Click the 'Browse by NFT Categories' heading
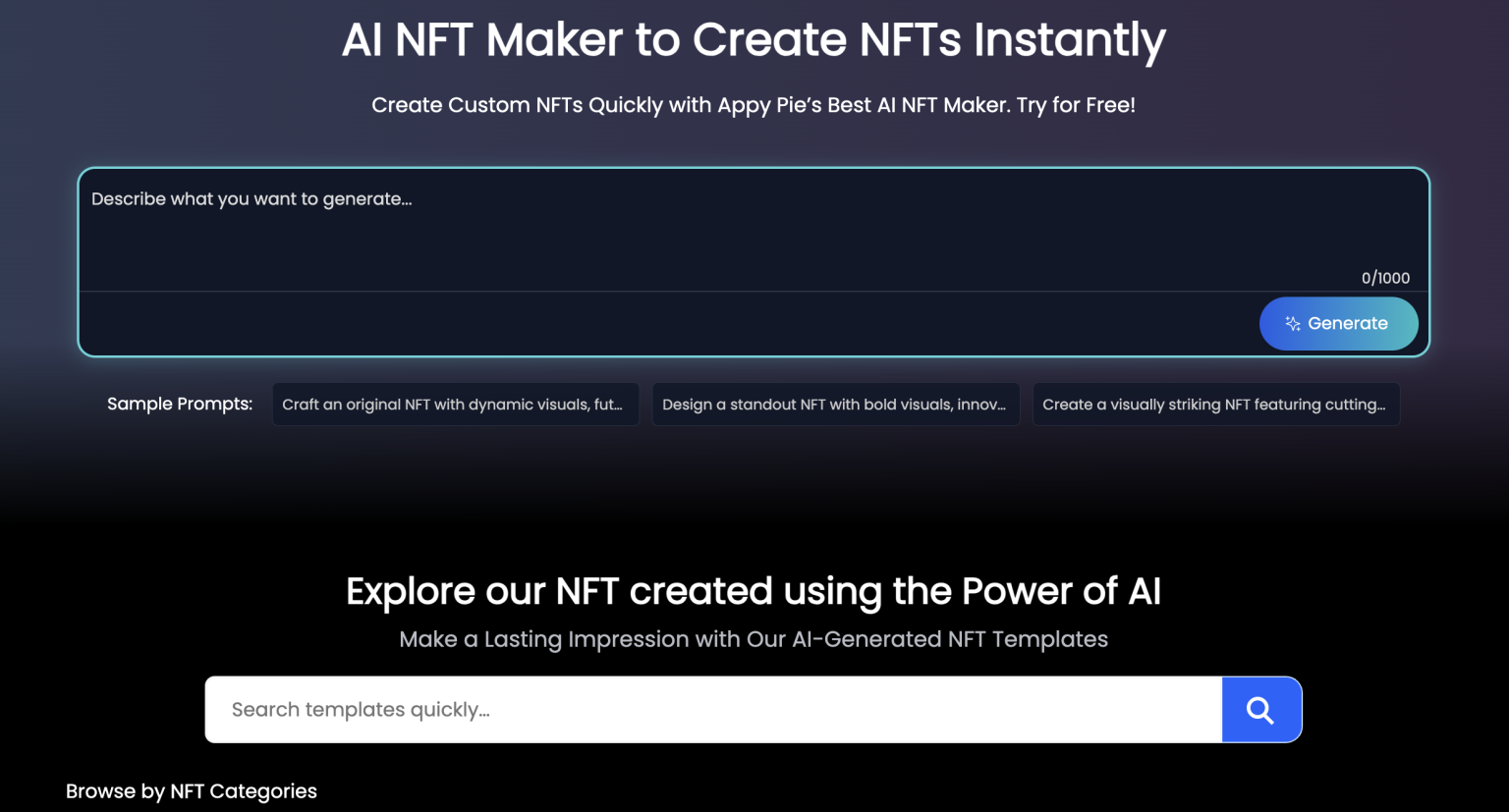 [191, 791]
